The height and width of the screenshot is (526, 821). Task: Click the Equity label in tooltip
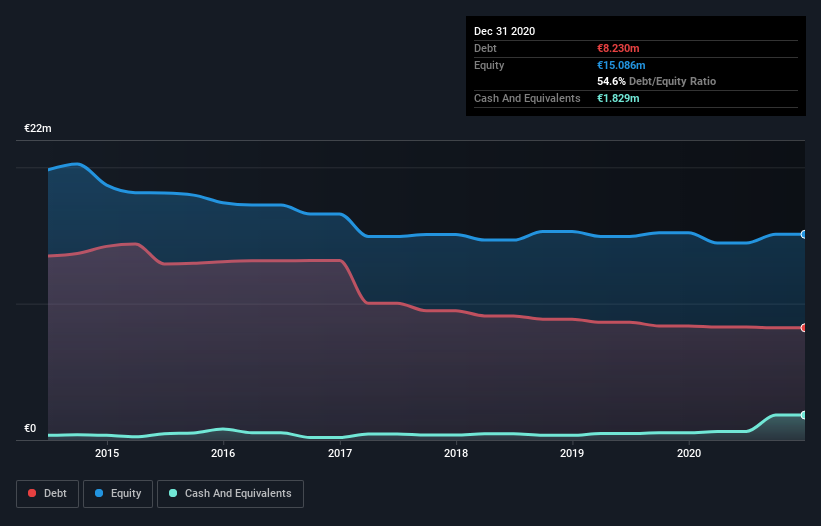489,65
